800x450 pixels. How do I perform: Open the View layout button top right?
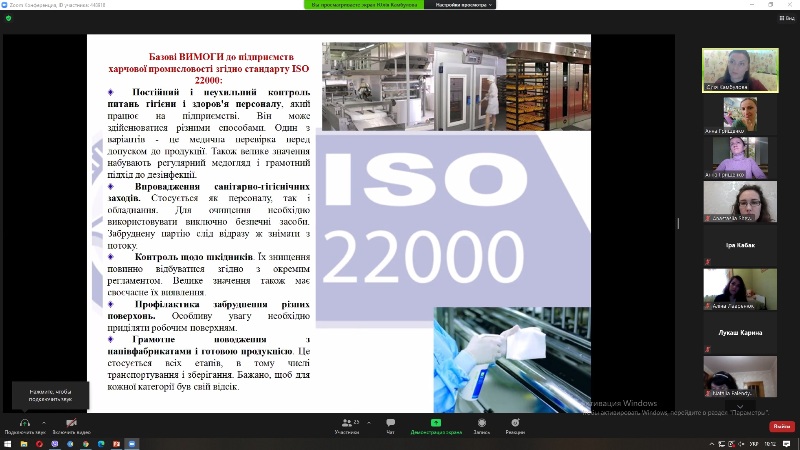(x=787, y=18)
